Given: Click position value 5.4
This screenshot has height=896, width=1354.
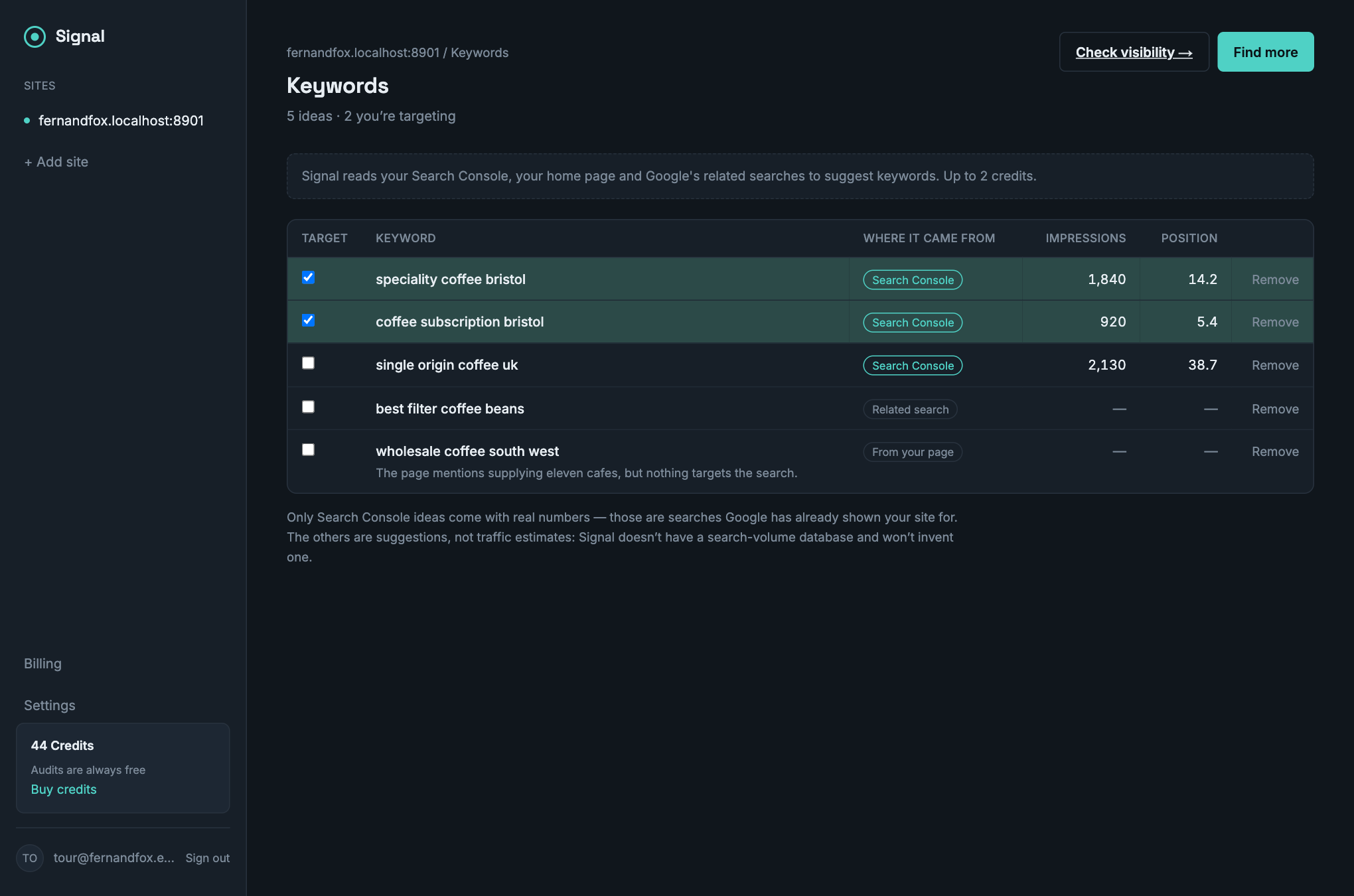Looking at the screenshot, I should tap(1207, 322).
